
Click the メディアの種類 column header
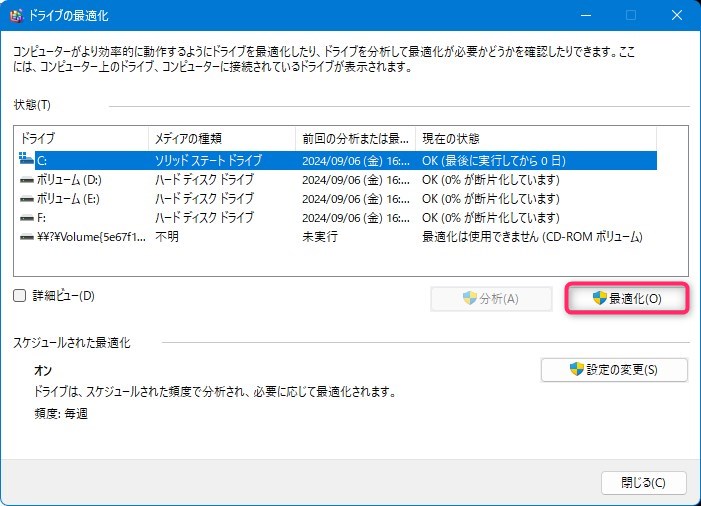pos(220,138)
